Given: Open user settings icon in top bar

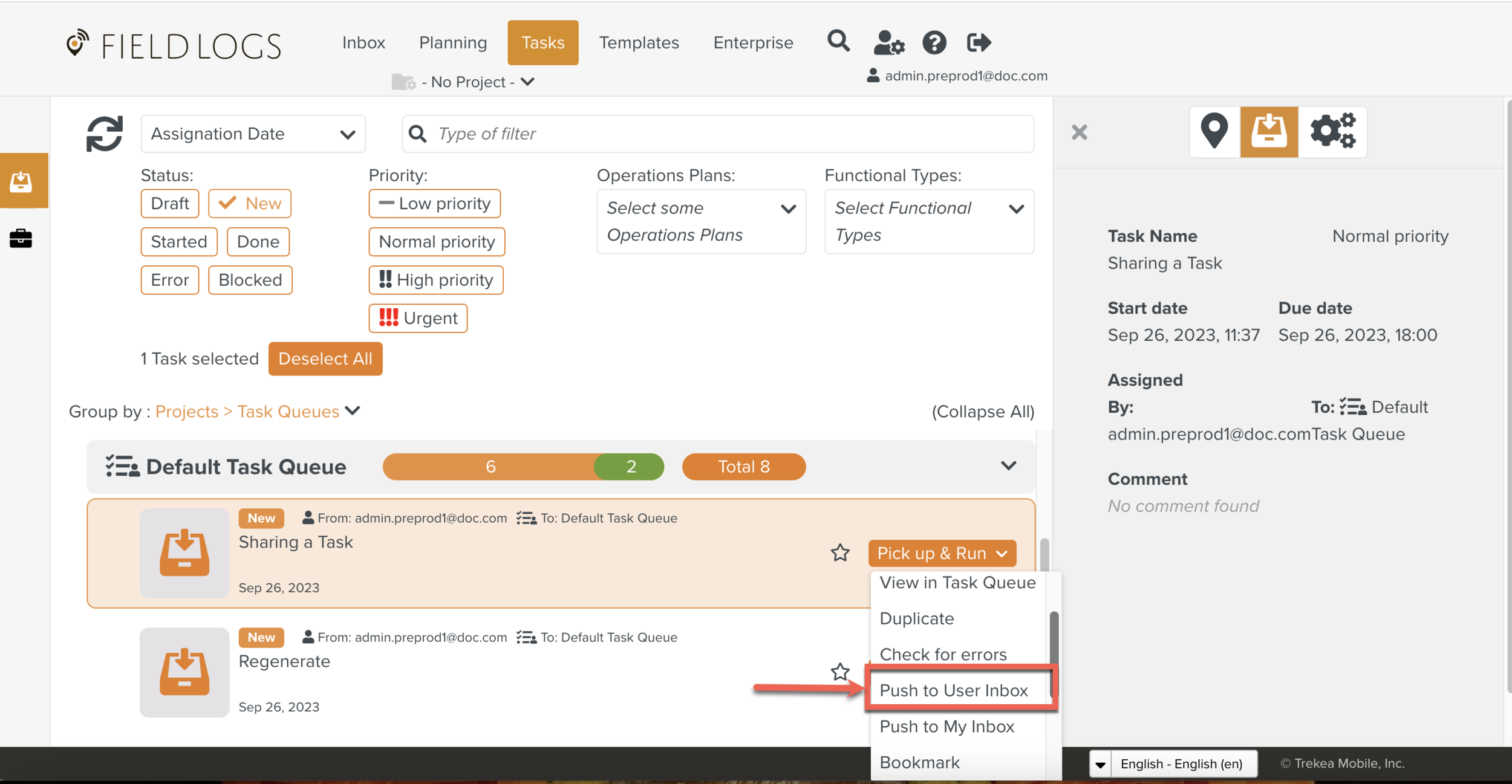Looking at the screenshot, I should tap(888, 43).
